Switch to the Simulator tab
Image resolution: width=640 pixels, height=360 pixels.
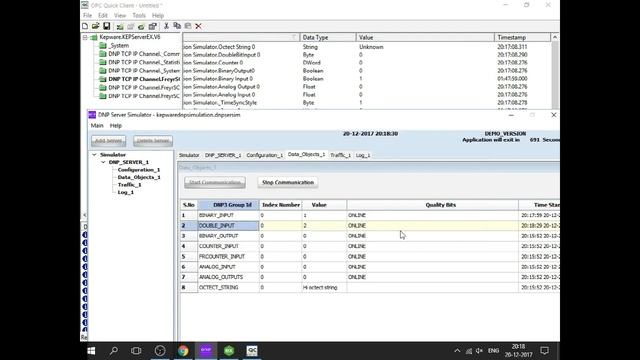(189, 155)
